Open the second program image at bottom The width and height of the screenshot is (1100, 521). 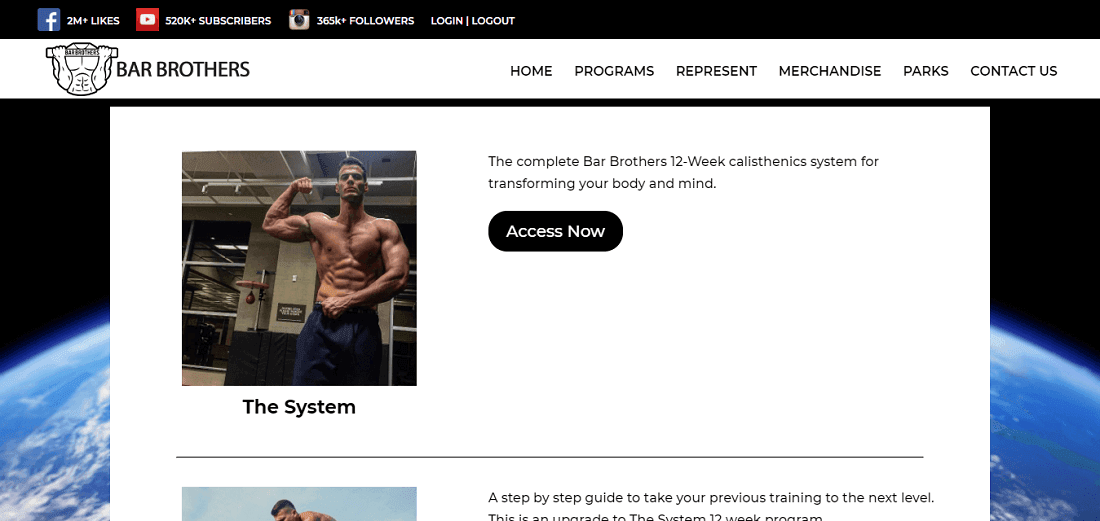point(300,504)
